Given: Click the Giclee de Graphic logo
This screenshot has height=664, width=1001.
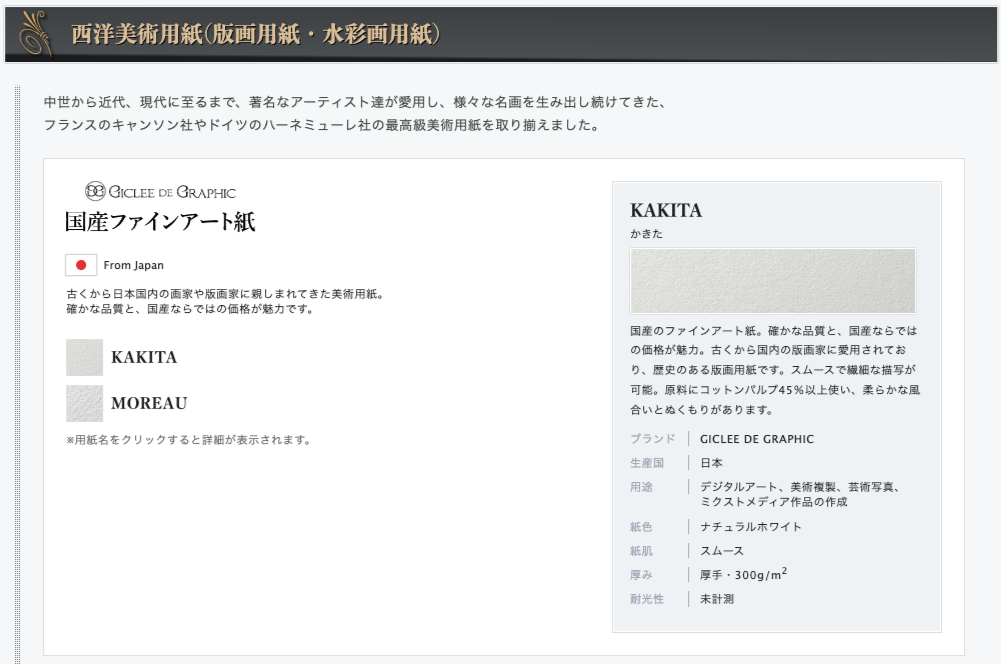Looking at the screenshot, I should coord(160,191).
